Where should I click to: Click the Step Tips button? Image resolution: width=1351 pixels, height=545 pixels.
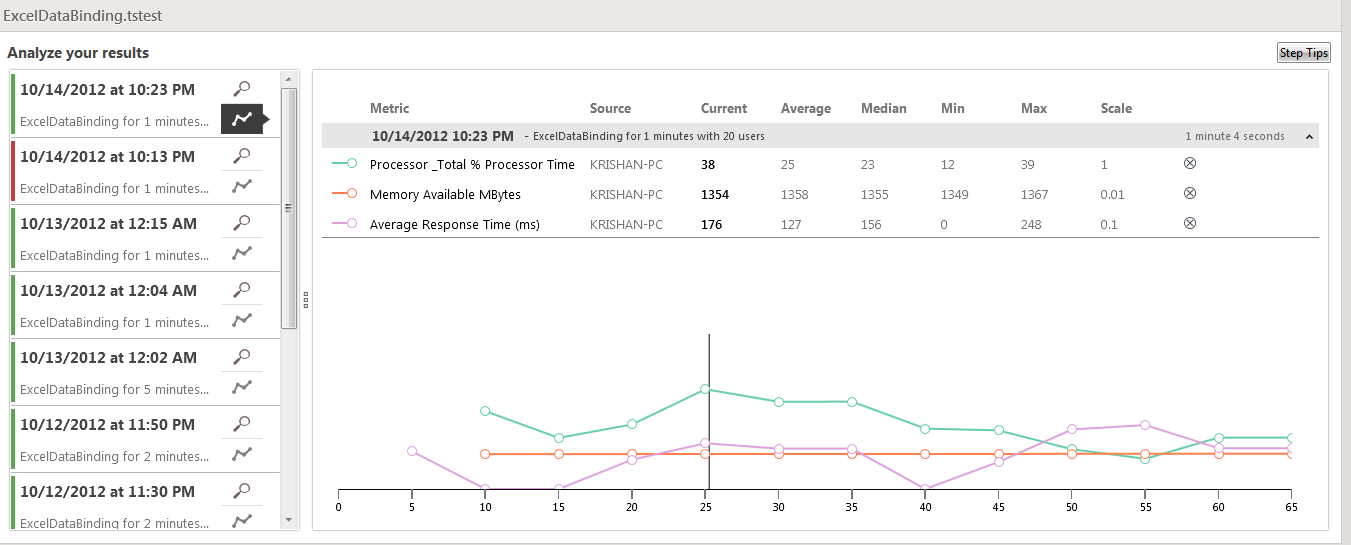click(1304, 53)
